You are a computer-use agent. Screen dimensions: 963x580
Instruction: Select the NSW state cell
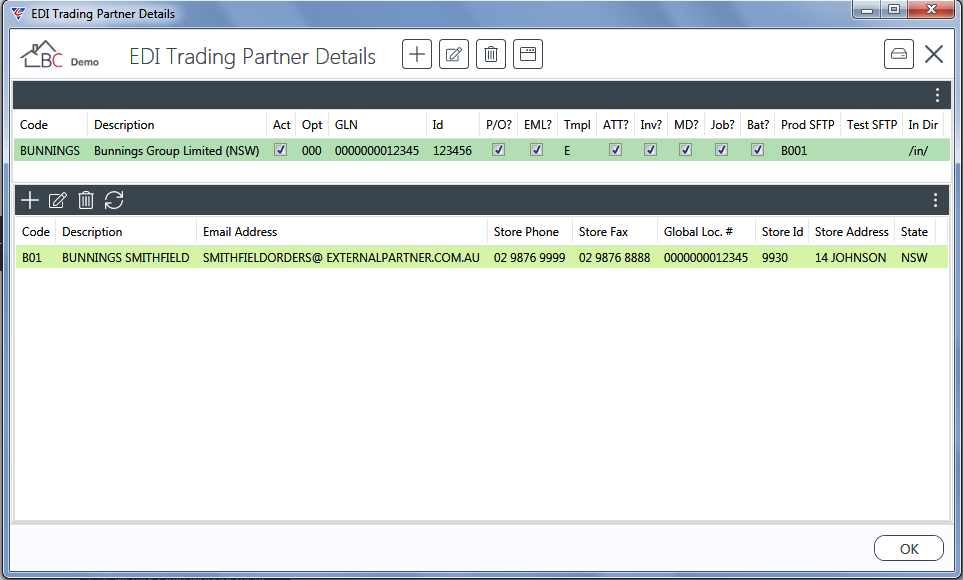(914, 257)
